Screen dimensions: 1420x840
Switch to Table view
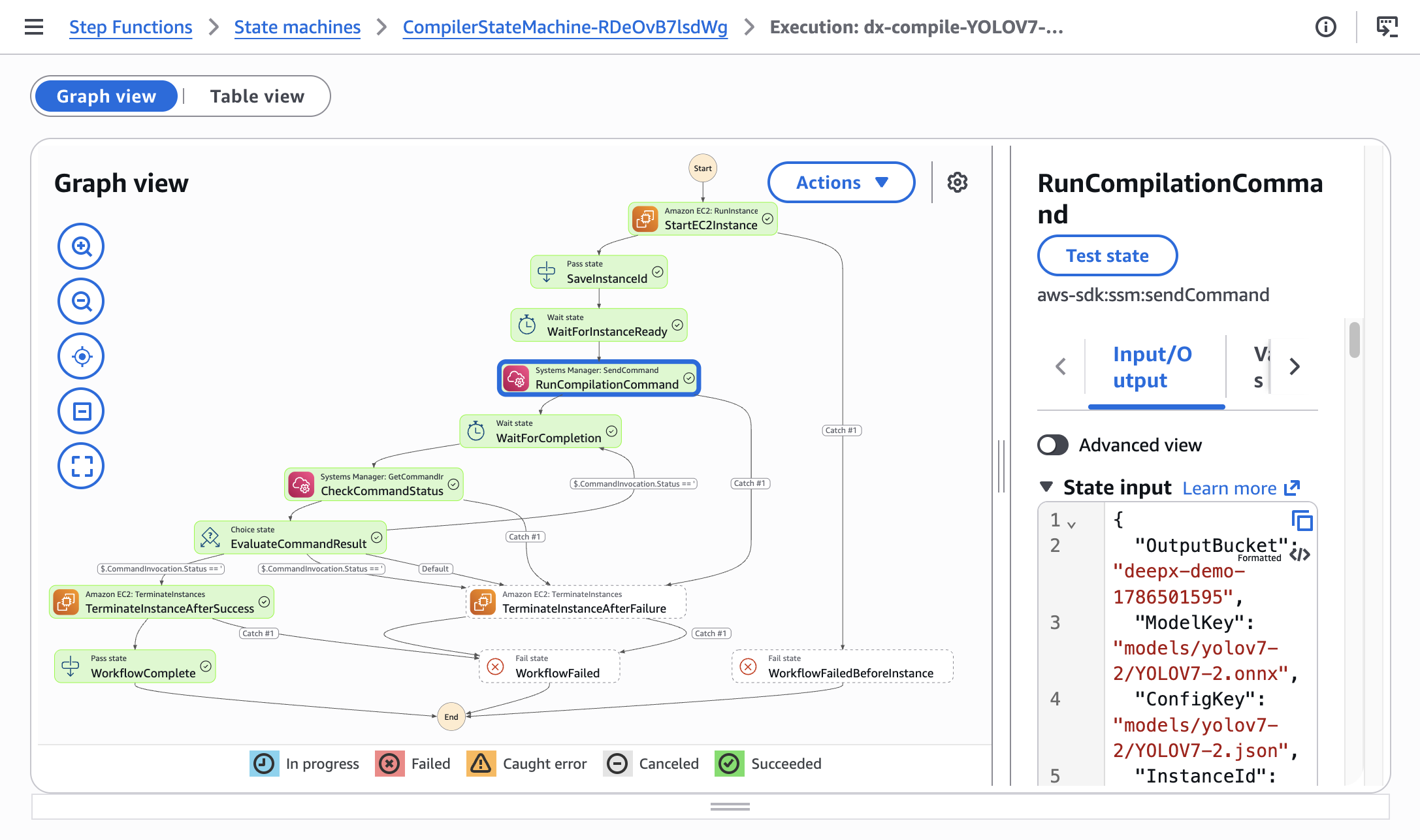point(257,96)
